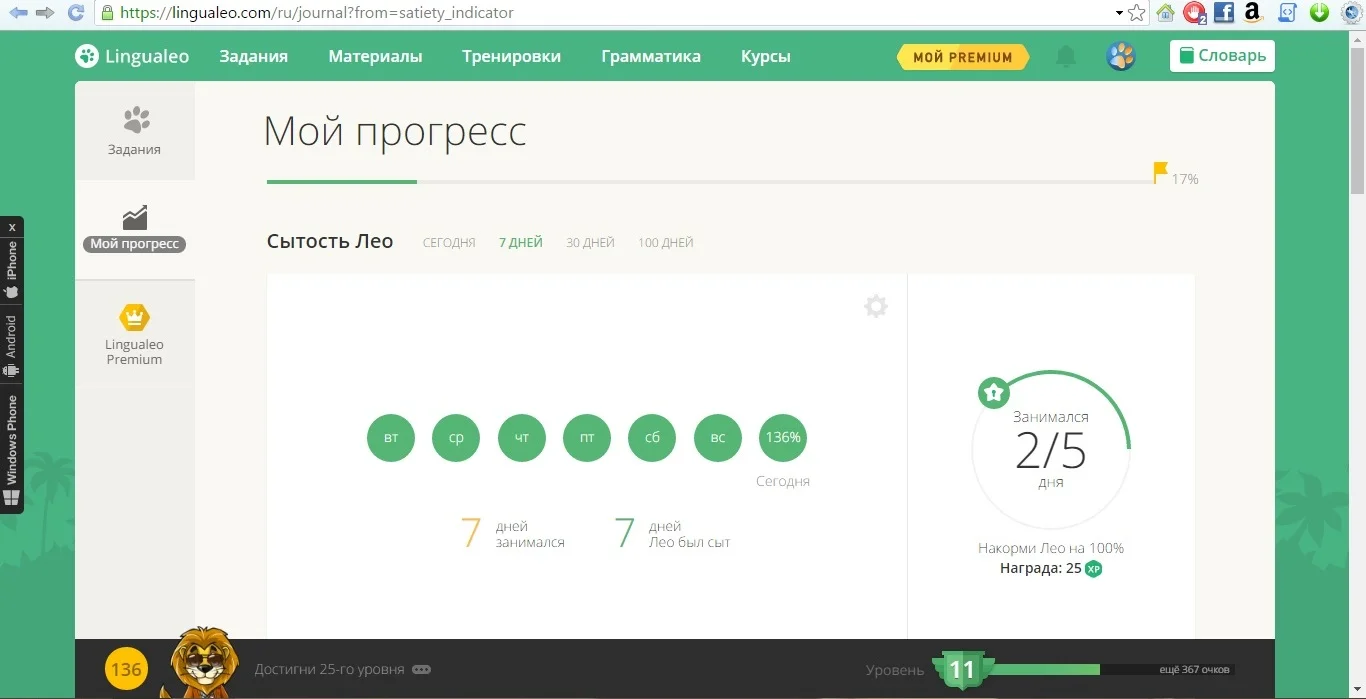The image size is (1366, 699).
Task: Open the Android app link
Action: pyautogui.click(x=12, y=346)
